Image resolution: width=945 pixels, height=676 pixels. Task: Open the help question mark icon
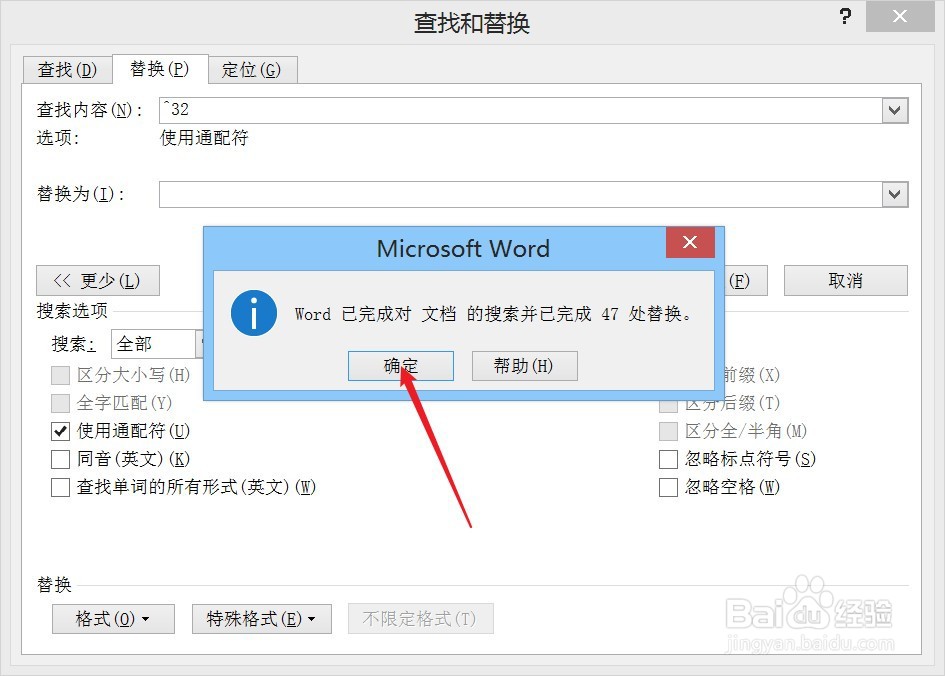point(846,16)
